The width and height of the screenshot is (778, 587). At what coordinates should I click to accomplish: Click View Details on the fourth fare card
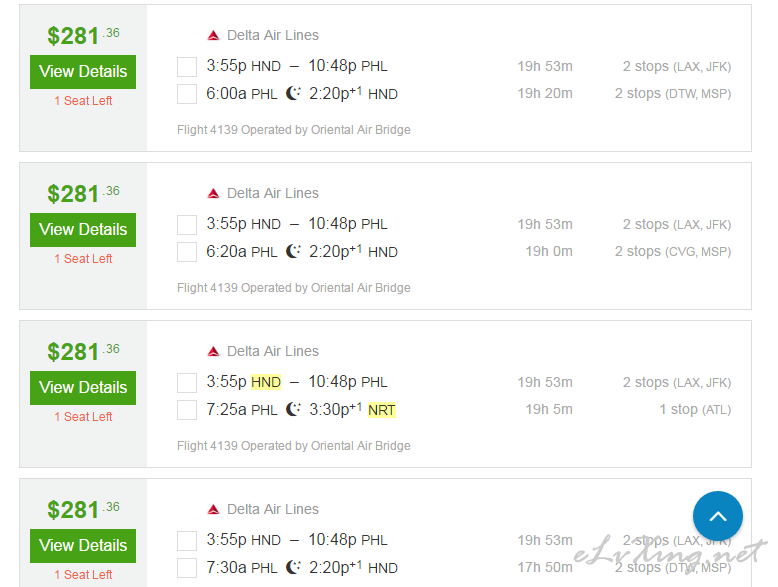tap(83, 546)
